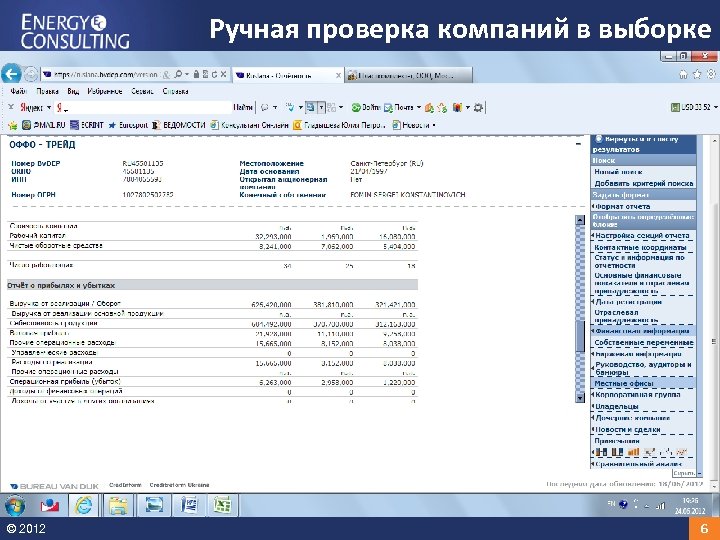The width and height of the screenshot is (720, 540).
Task: Open the Почта dropdown arrow
Action: pos(419,107)
